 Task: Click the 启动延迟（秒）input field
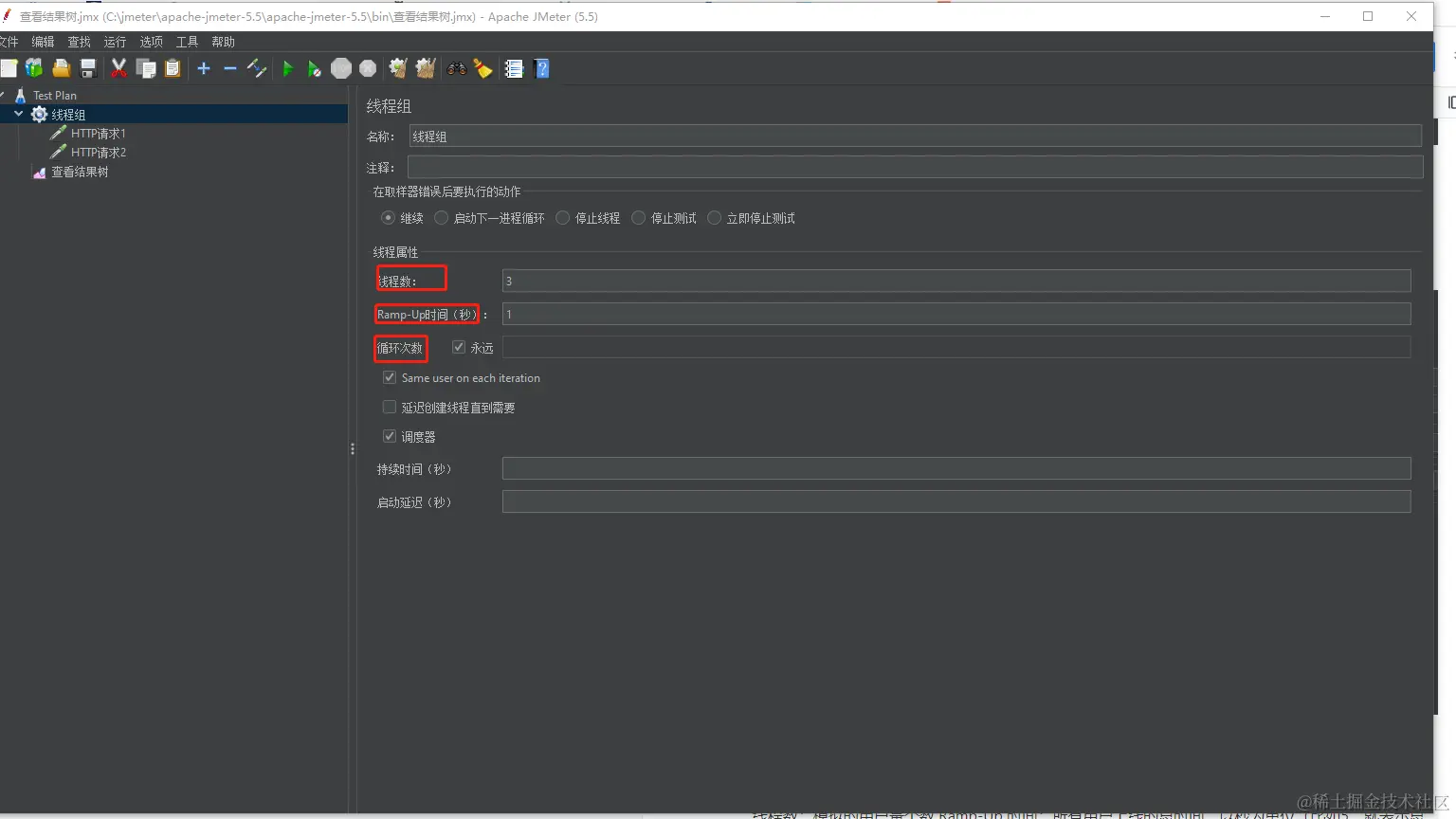(x=956, y=501)
